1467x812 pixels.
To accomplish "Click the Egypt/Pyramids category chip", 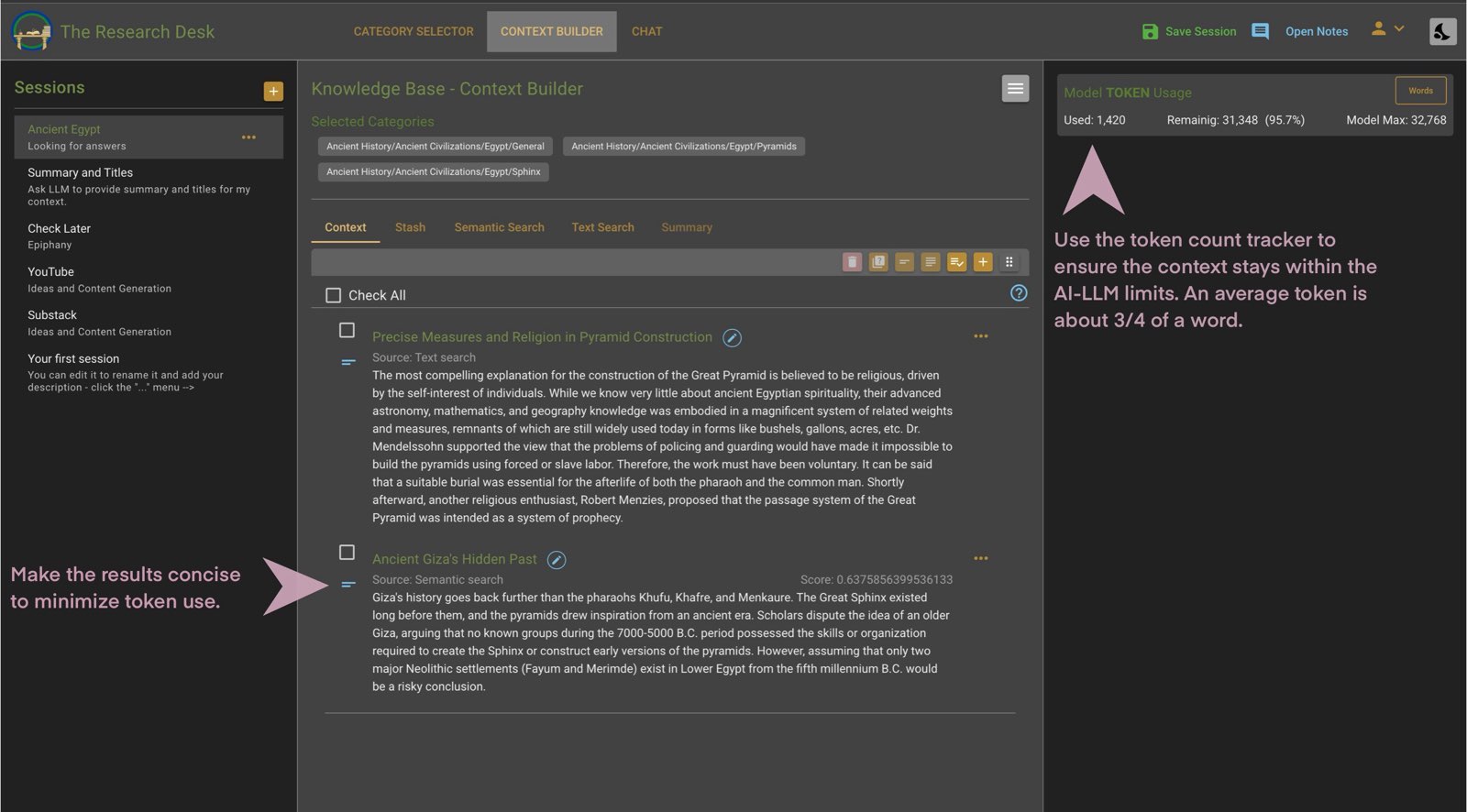I will coord(684,147).
